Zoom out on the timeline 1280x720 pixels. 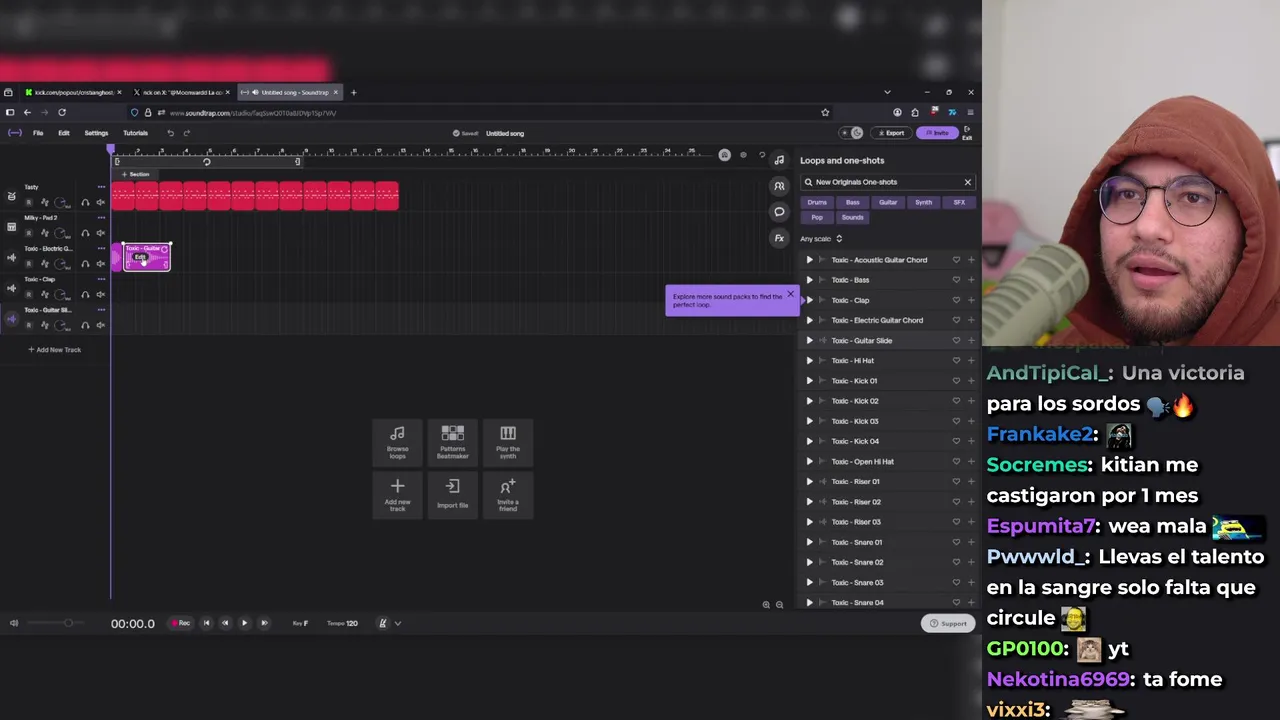click(780, 605)
